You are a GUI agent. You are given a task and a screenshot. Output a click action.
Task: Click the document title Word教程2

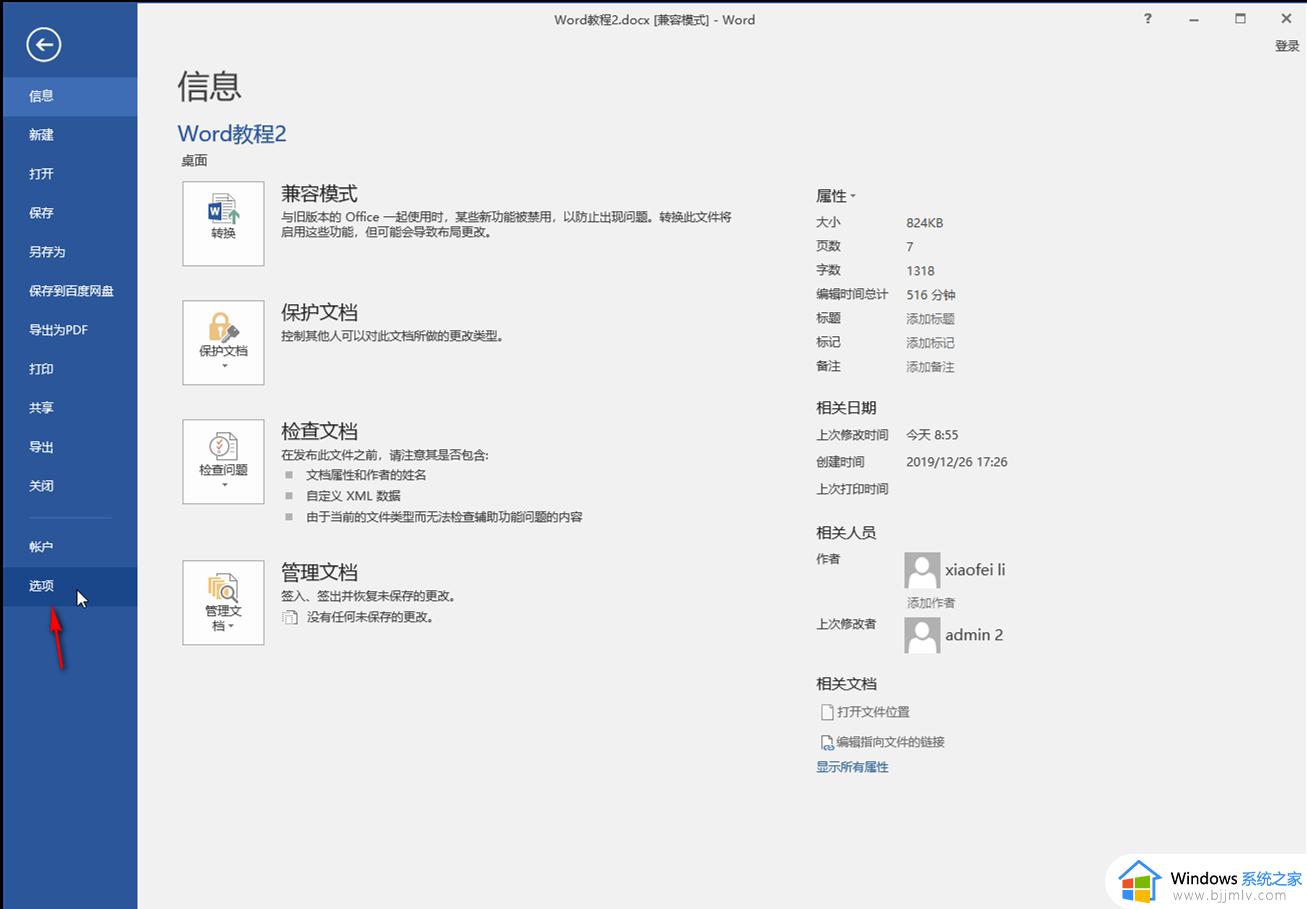click(x=232, y=133)
